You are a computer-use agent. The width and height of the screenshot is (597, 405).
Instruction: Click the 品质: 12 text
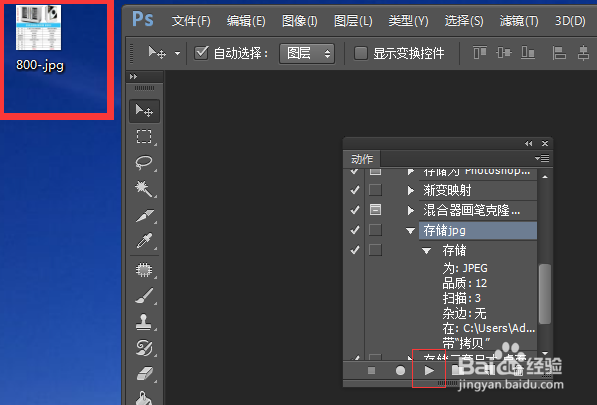465,283
